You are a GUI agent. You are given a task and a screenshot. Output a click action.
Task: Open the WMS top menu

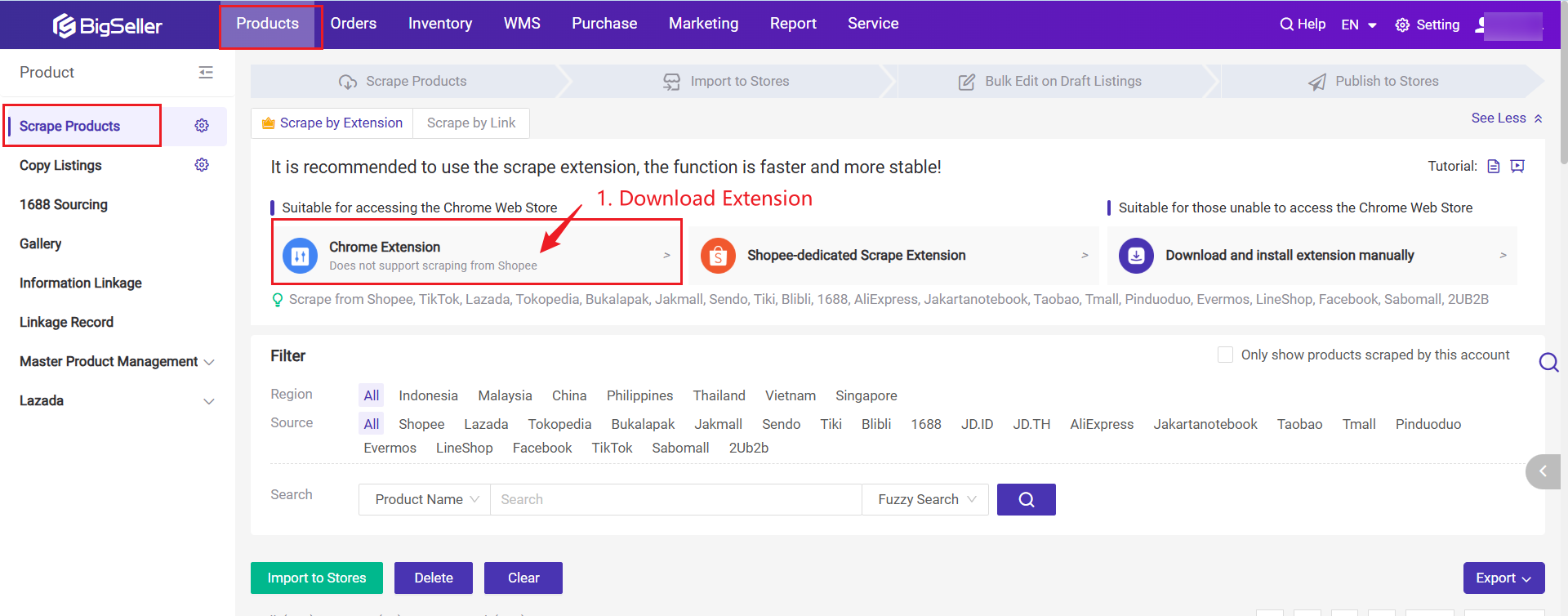click(522, 24)
